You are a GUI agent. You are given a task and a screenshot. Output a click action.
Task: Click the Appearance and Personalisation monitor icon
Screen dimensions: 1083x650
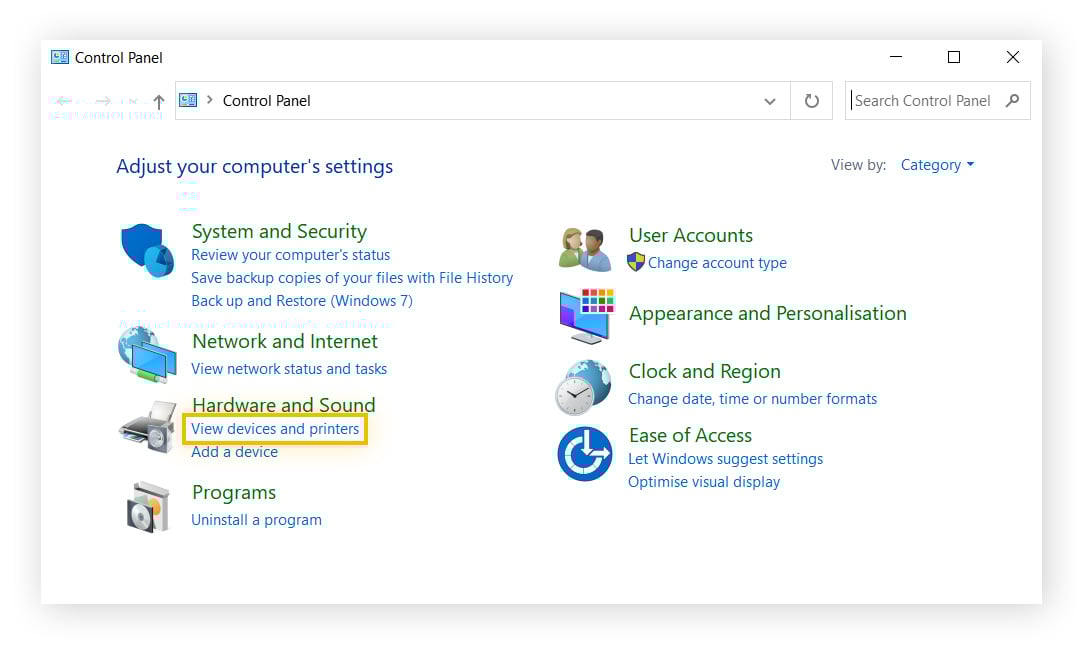coord(585,316)
